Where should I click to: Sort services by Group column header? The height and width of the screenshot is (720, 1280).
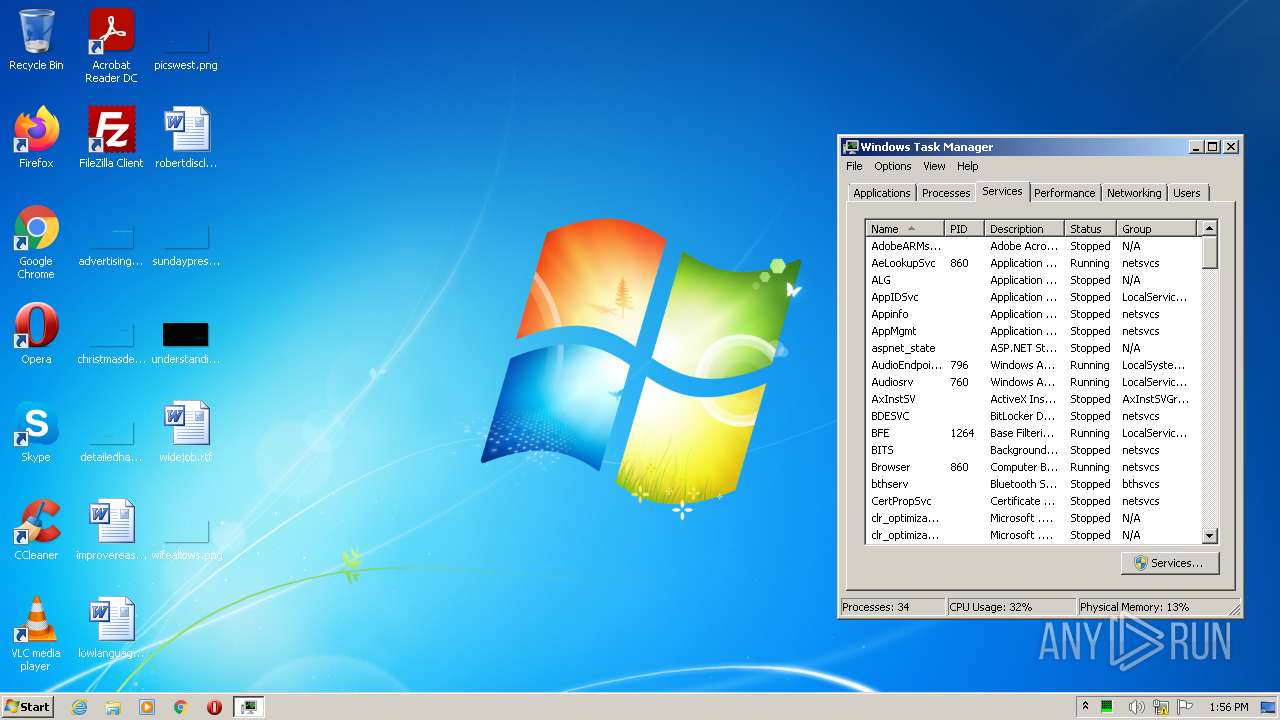click(x=1156, y=228)
